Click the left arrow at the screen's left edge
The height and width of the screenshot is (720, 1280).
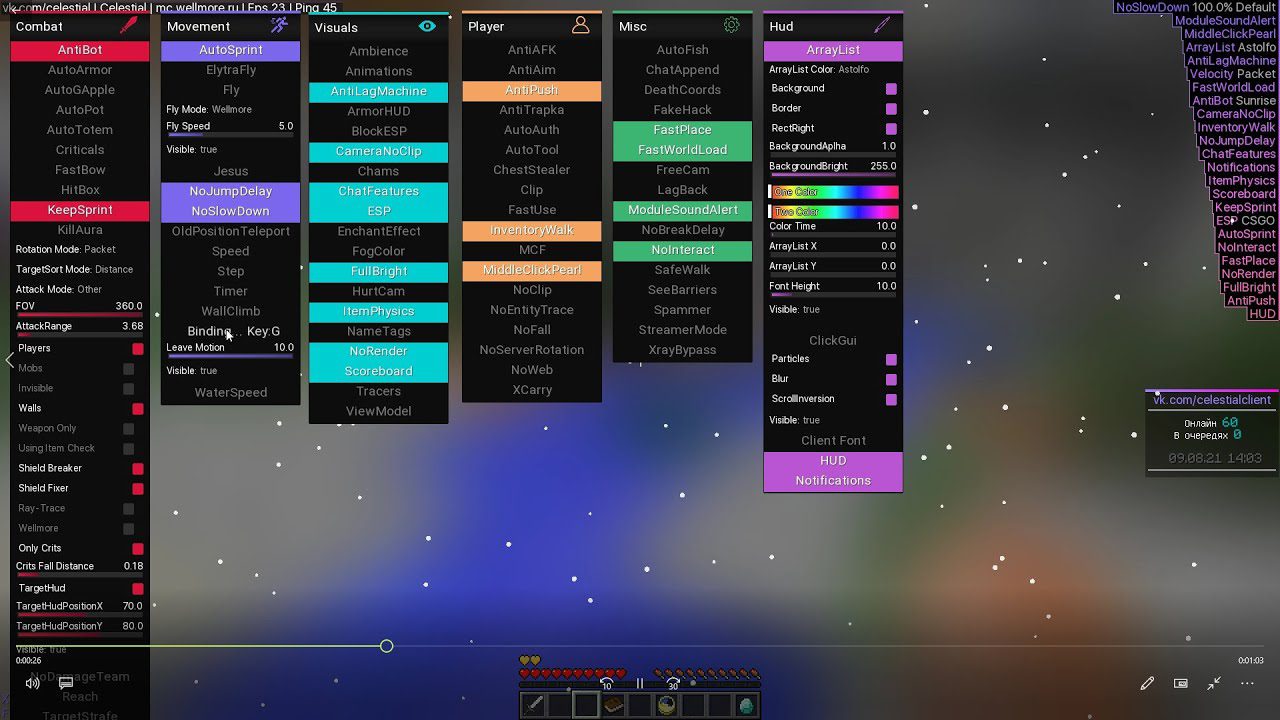point(10,360)
